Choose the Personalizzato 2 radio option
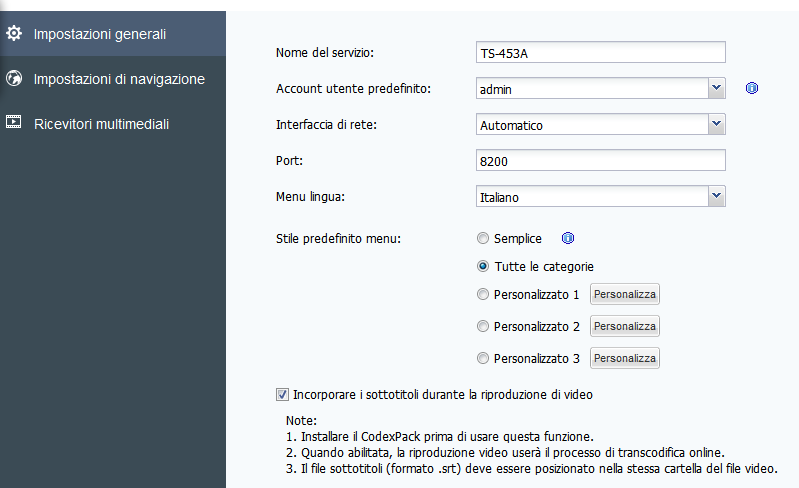This screenshot has height=488, width=799. (484, 326)
